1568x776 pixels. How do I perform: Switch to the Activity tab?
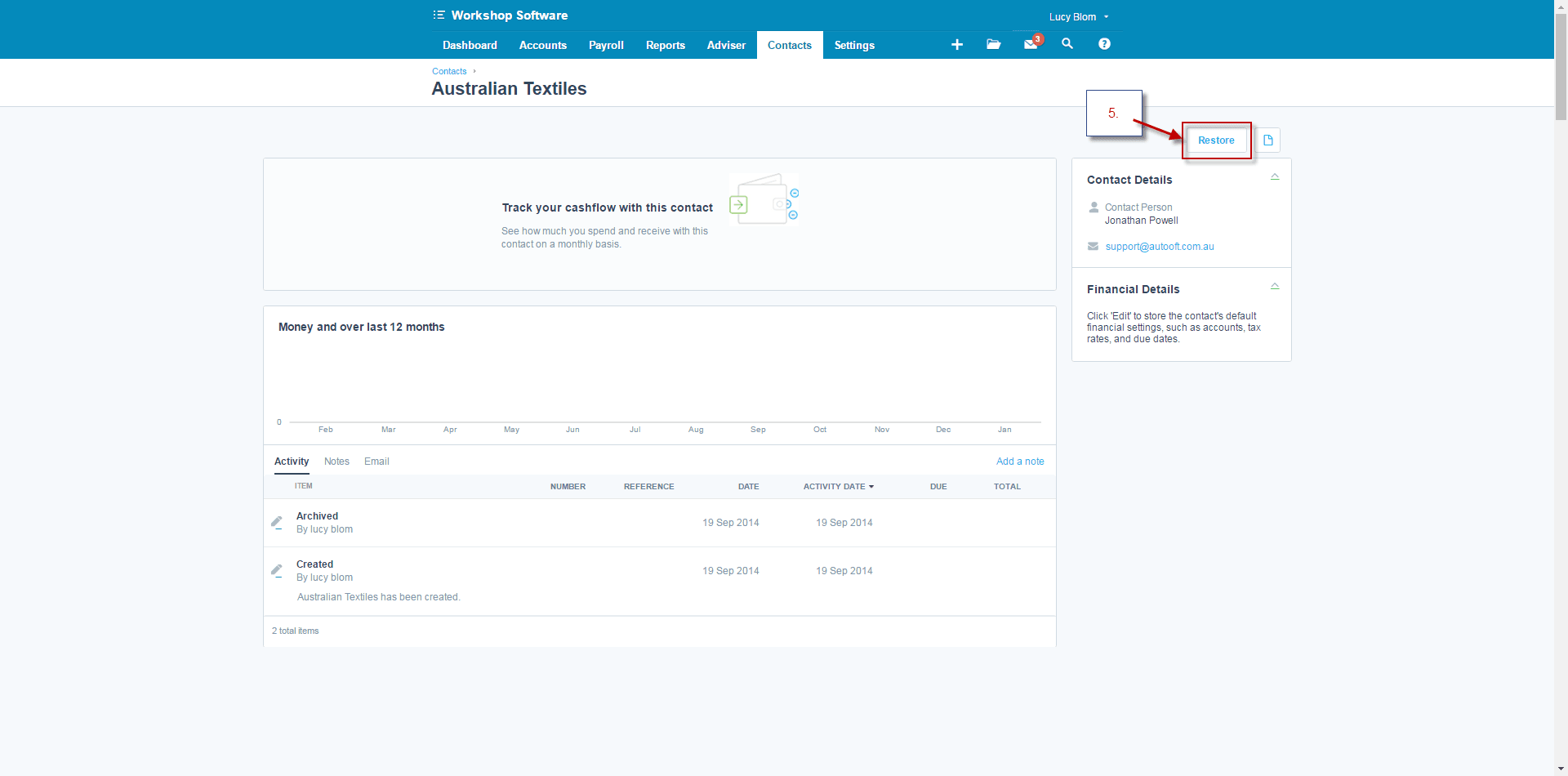click(x=292, y=462)
